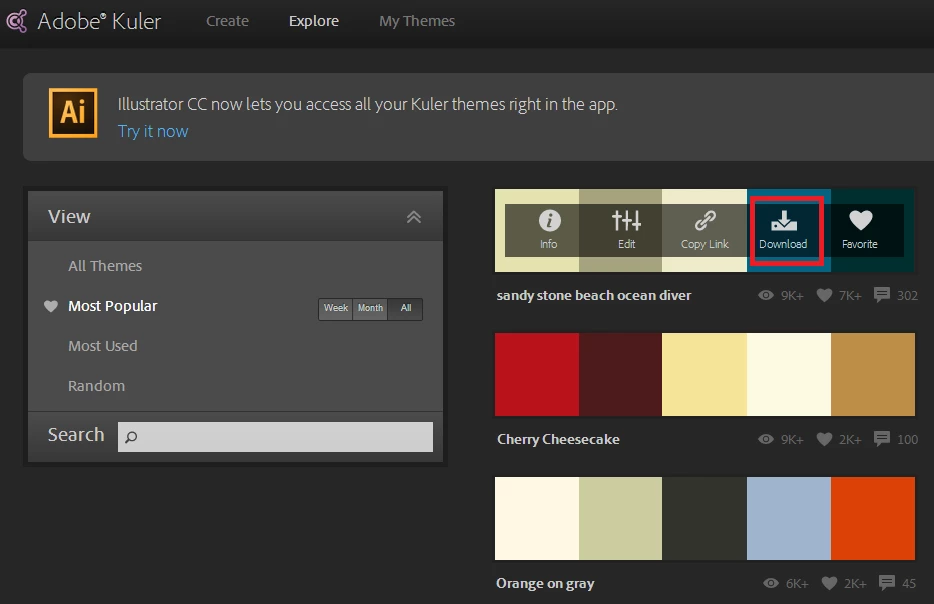Open the sandy stone beach ocean diver title
934x604 pixels.
click(594, 295)
